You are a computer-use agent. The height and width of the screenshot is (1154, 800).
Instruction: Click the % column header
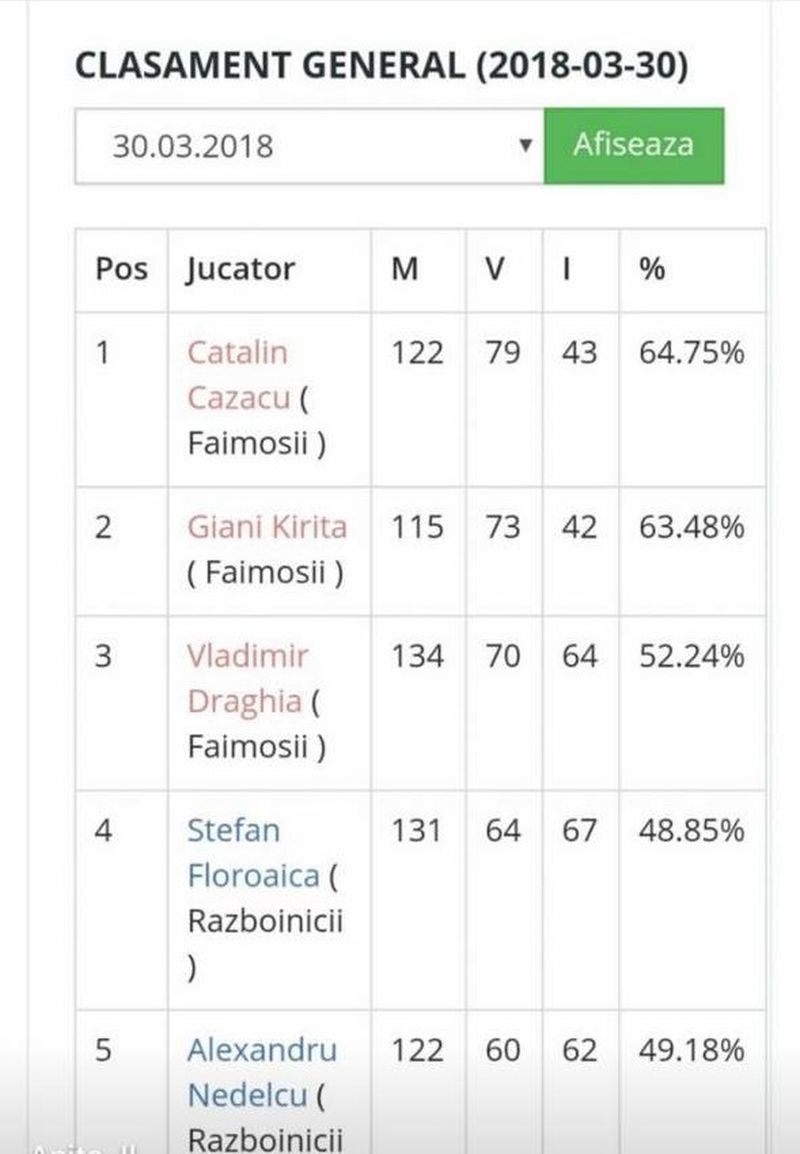[652, 269]
